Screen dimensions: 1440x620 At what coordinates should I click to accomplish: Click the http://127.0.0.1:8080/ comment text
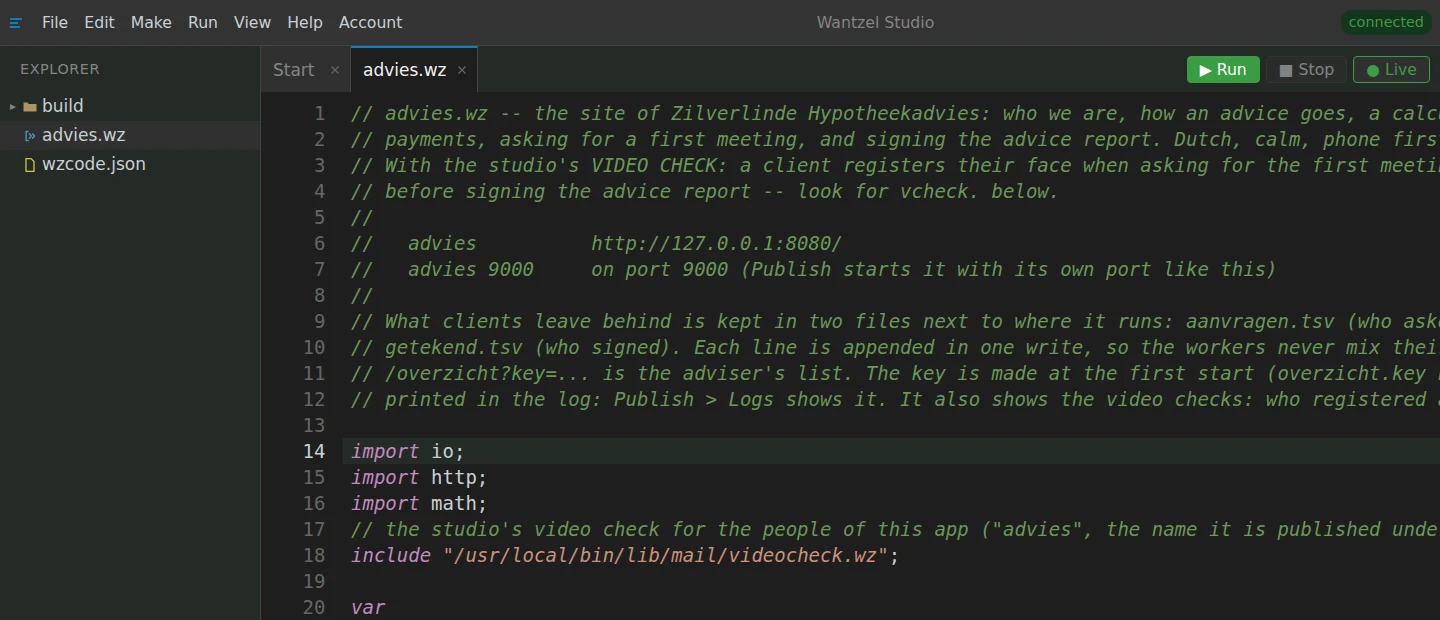[716, 243]
